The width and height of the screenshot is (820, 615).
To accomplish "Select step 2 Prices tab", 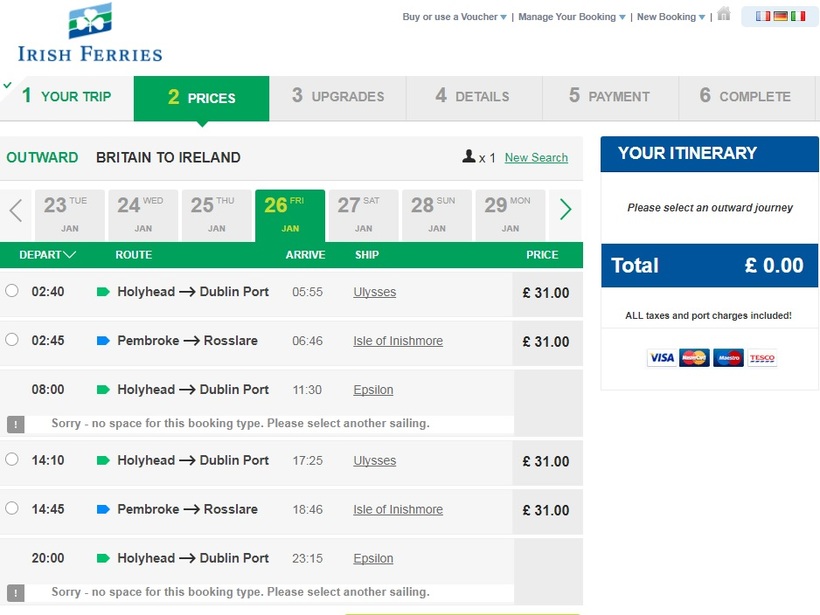I will tap(202, 98).
